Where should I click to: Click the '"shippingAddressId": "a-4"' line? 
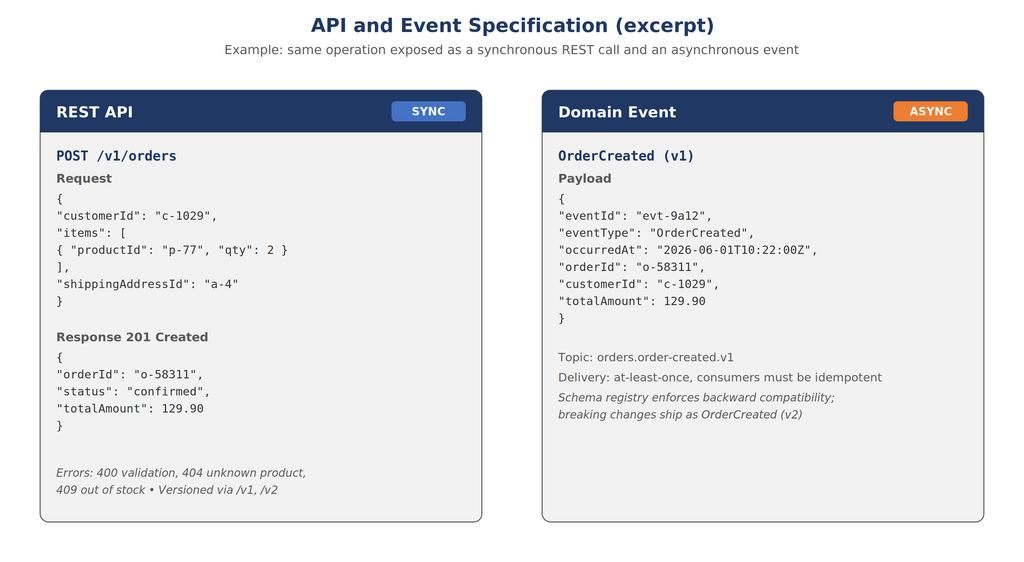coord(148,284)
